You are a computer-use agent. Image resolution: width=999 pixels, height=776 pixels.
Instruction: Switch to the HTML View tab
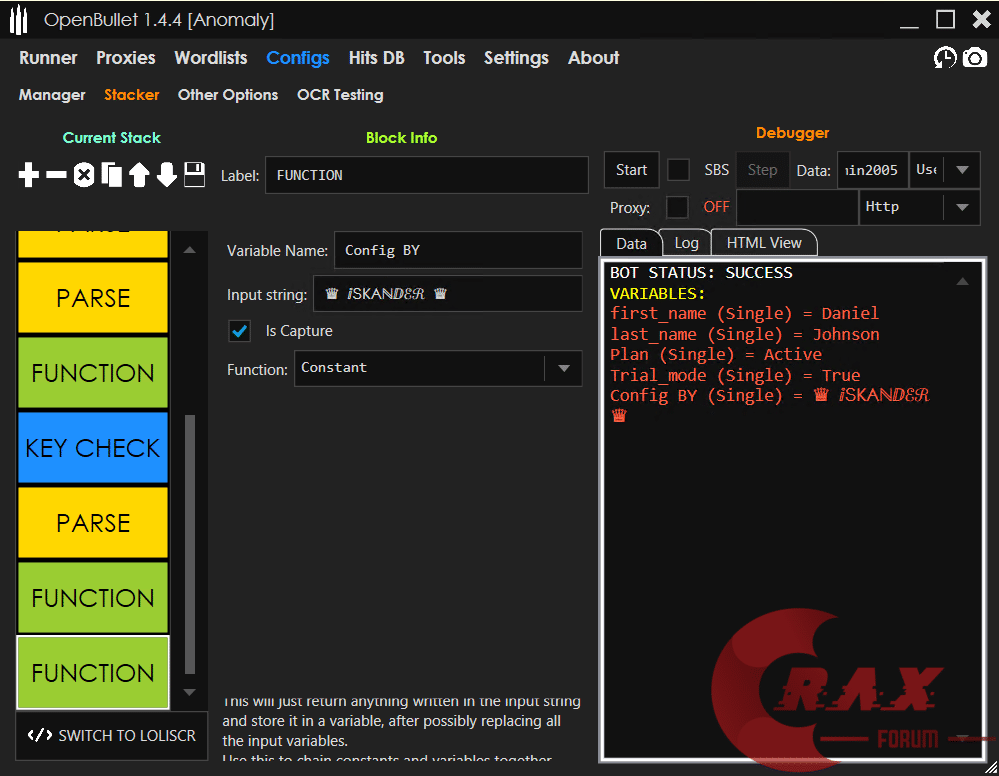pyautogui.click(x=763, y=242)
